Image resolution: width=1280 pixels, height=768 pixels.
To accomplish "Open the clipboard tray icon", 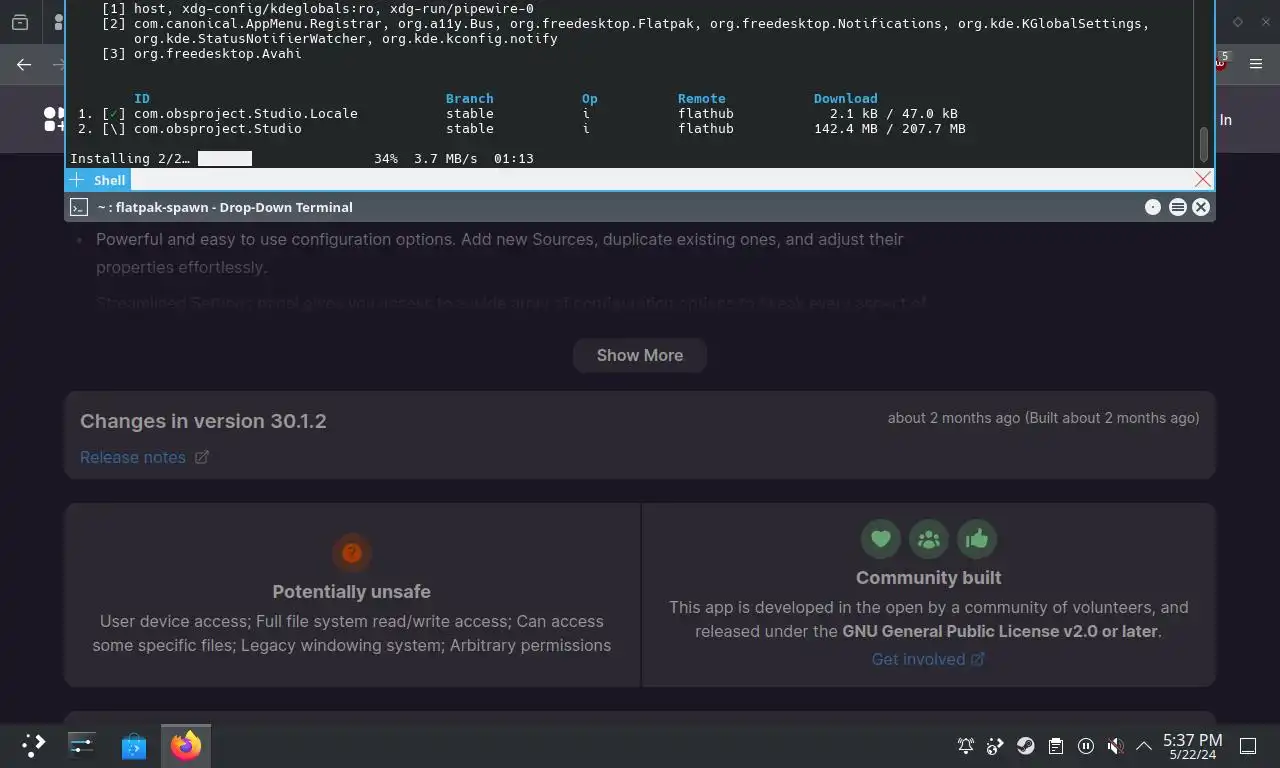I will [1056, 746].
